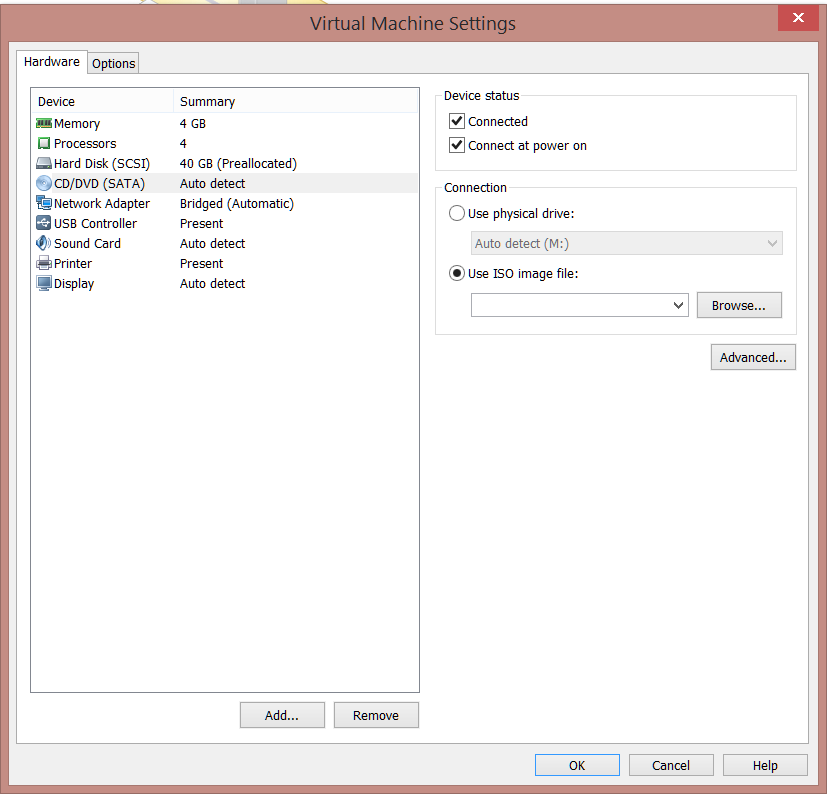Image resolution: width=827 pixels, height=794 pixels.
Task: Open the Auto detect (M:) drive dropdown
Action: [x=627, y=243]
